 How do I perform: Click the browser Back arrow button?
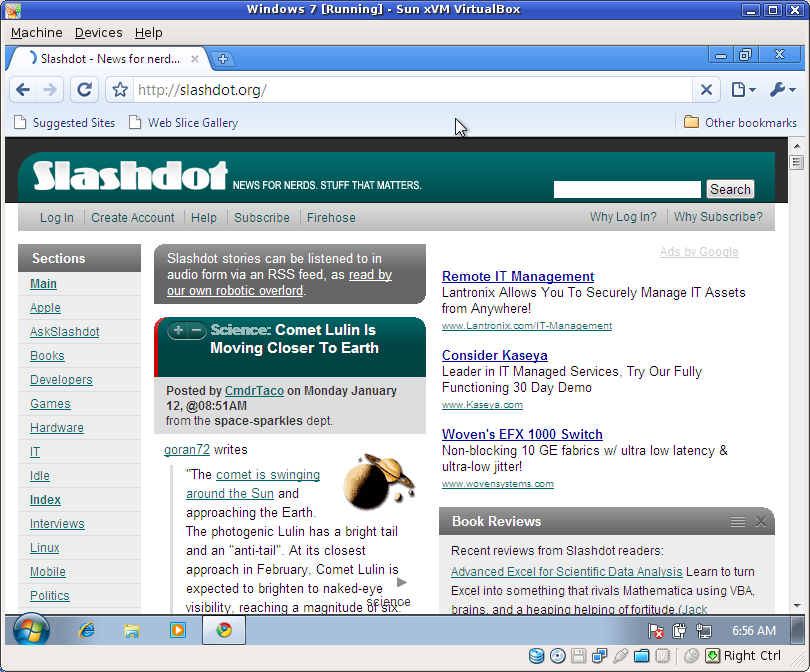(23, 90)
